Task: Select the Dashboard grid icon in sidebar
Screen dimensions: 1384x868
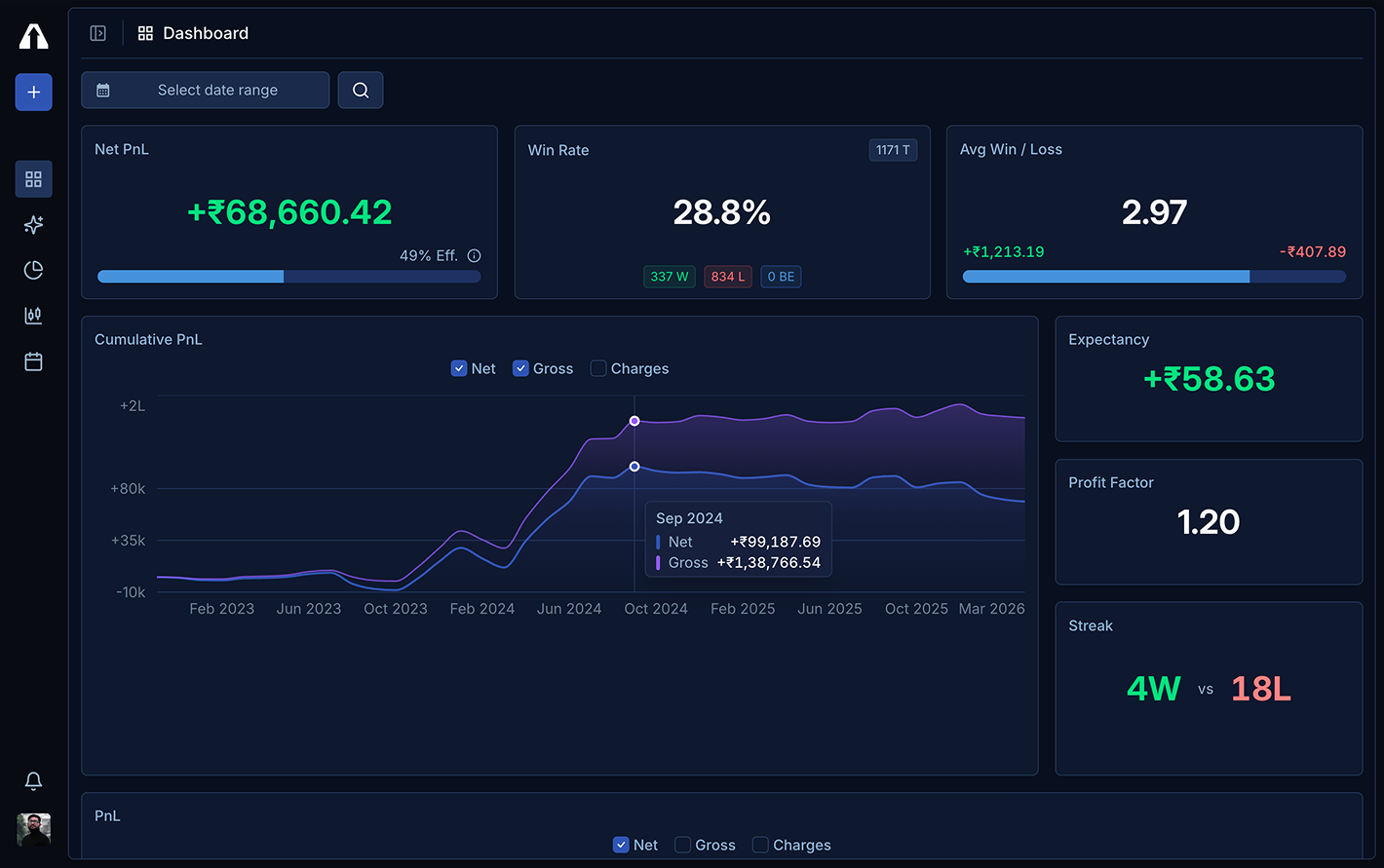Action: (33, 179)
